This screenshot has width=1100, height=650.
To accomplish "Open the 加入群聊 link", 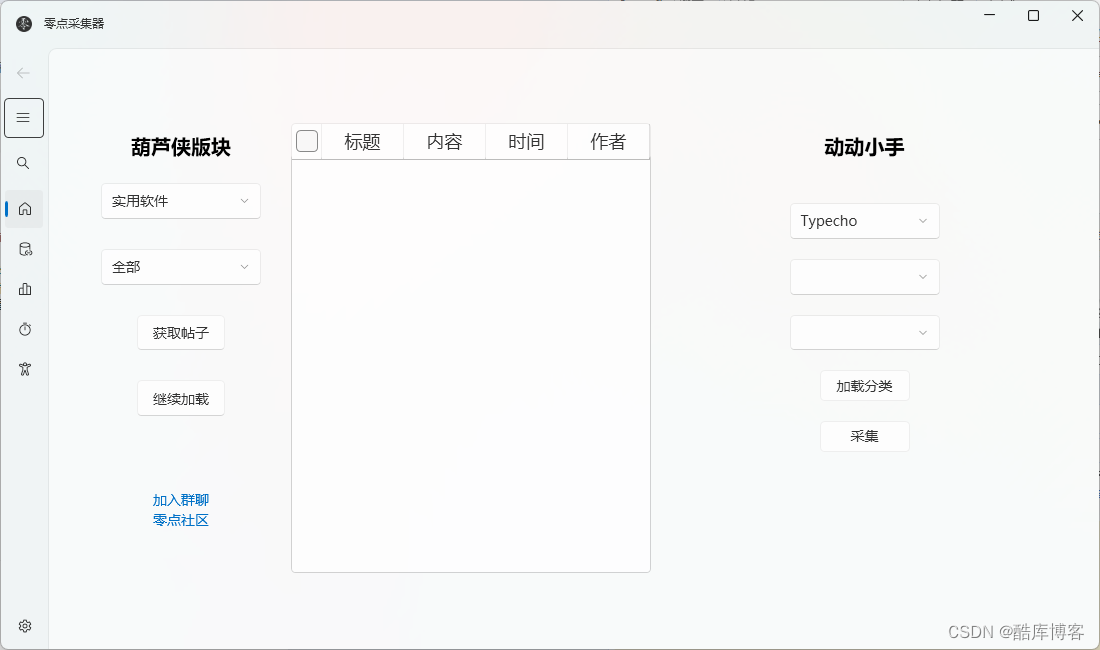I will pos(181,500).
